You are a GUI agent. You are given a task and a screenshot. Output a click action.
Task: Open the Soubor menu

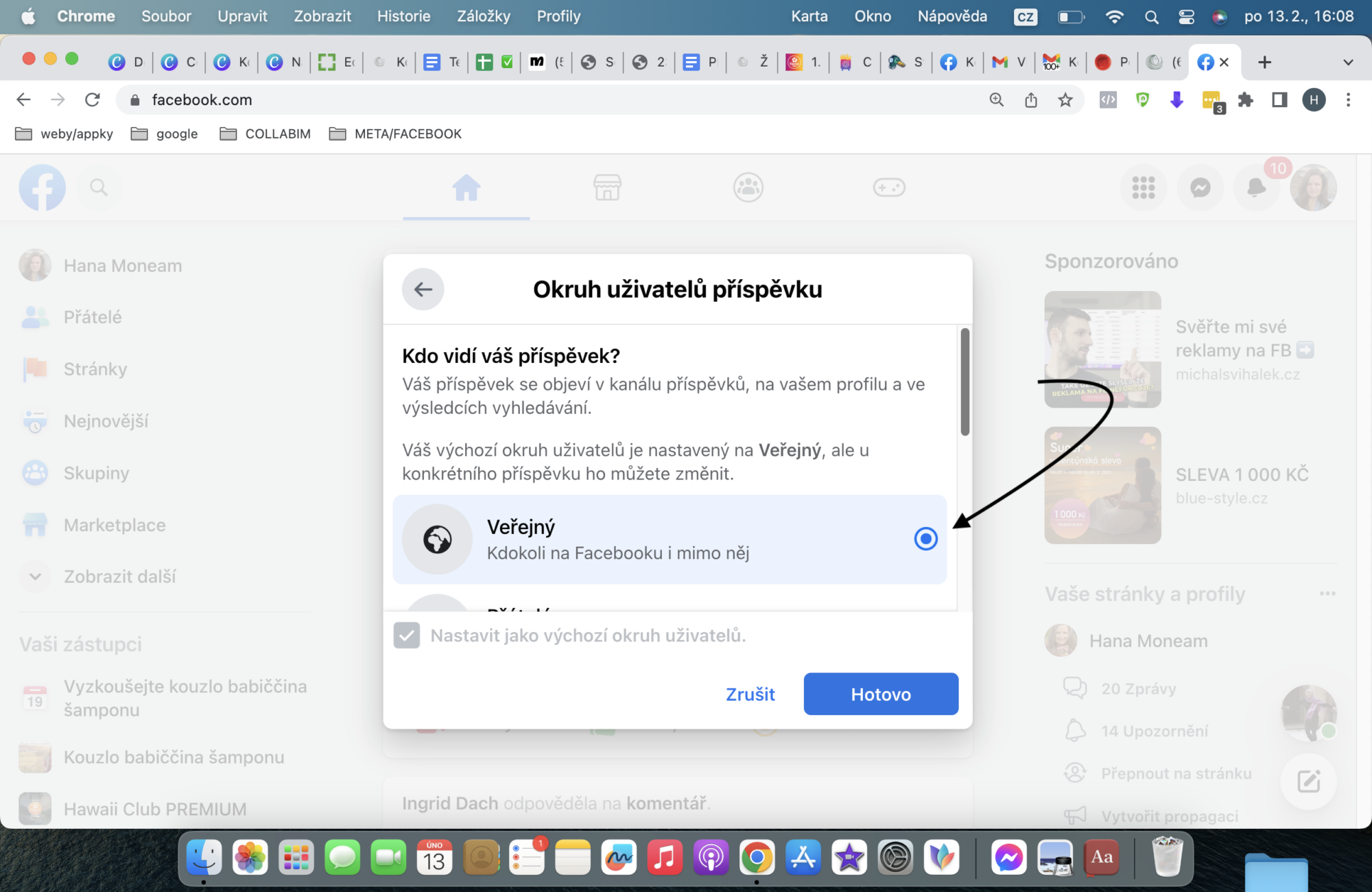pyautogui.click(x=166, y=16)
